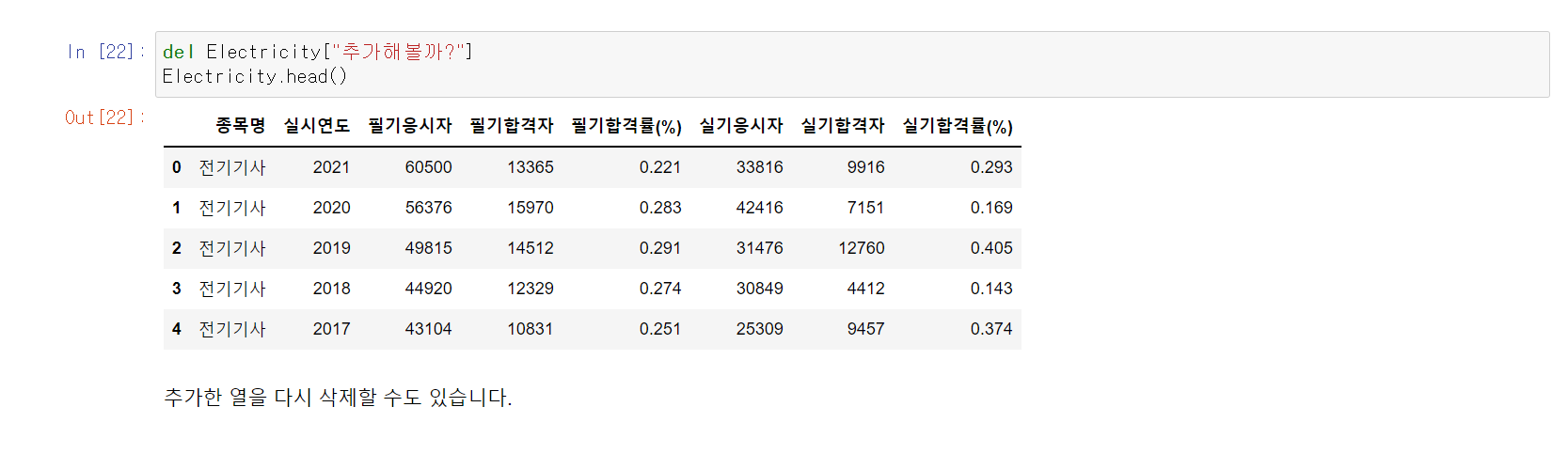
Task: Click the value 0.283
Action: [x=660, y=208]
